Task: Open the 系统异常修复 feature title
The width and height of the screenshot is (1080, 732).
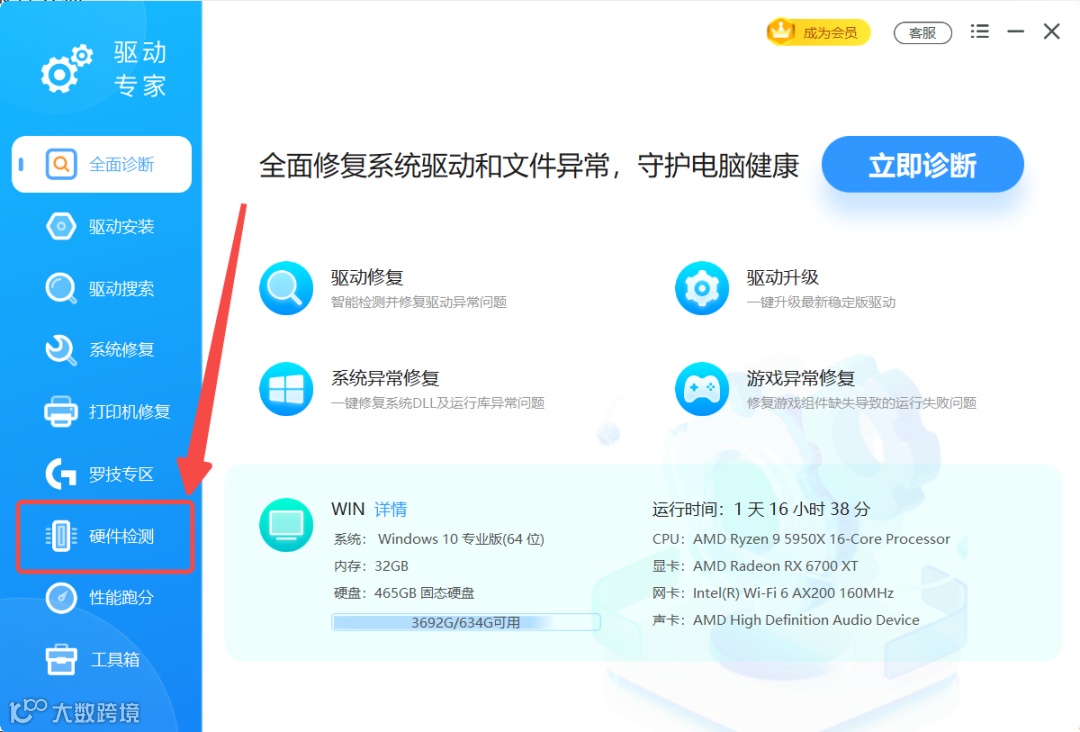Action: [x=385, y=378]
